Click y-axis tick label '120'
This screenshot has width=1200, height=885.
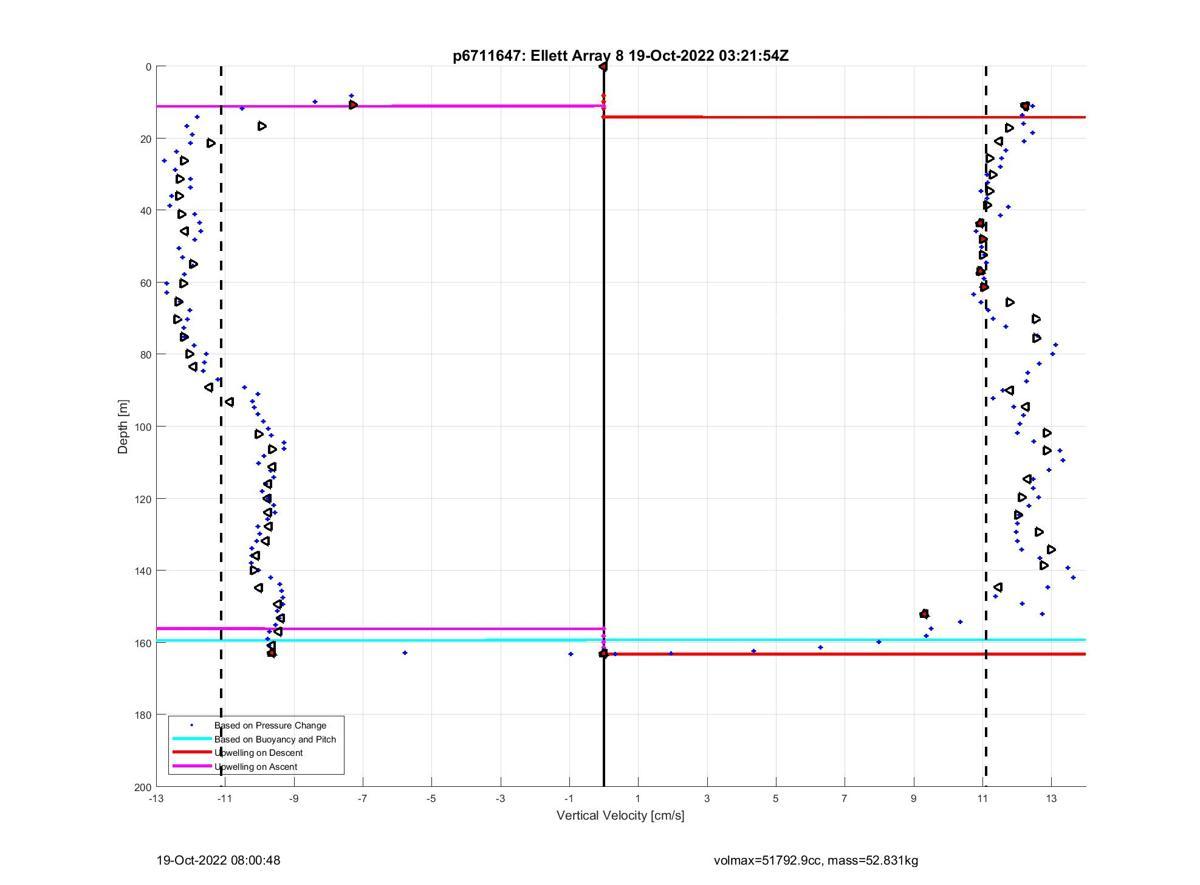[142, 499]
